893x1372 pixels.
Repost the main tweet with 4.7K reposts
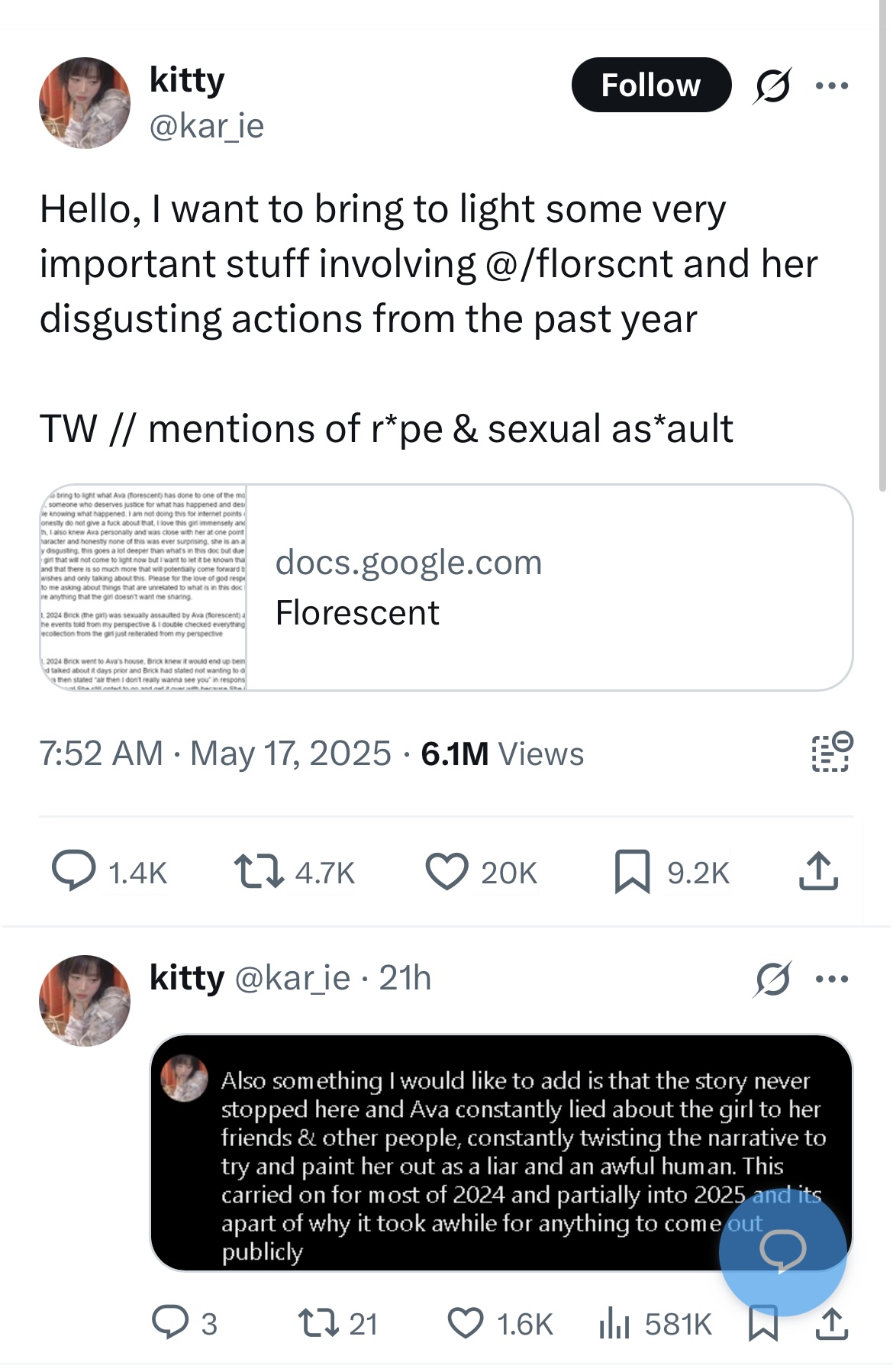(x=295, y=872)
